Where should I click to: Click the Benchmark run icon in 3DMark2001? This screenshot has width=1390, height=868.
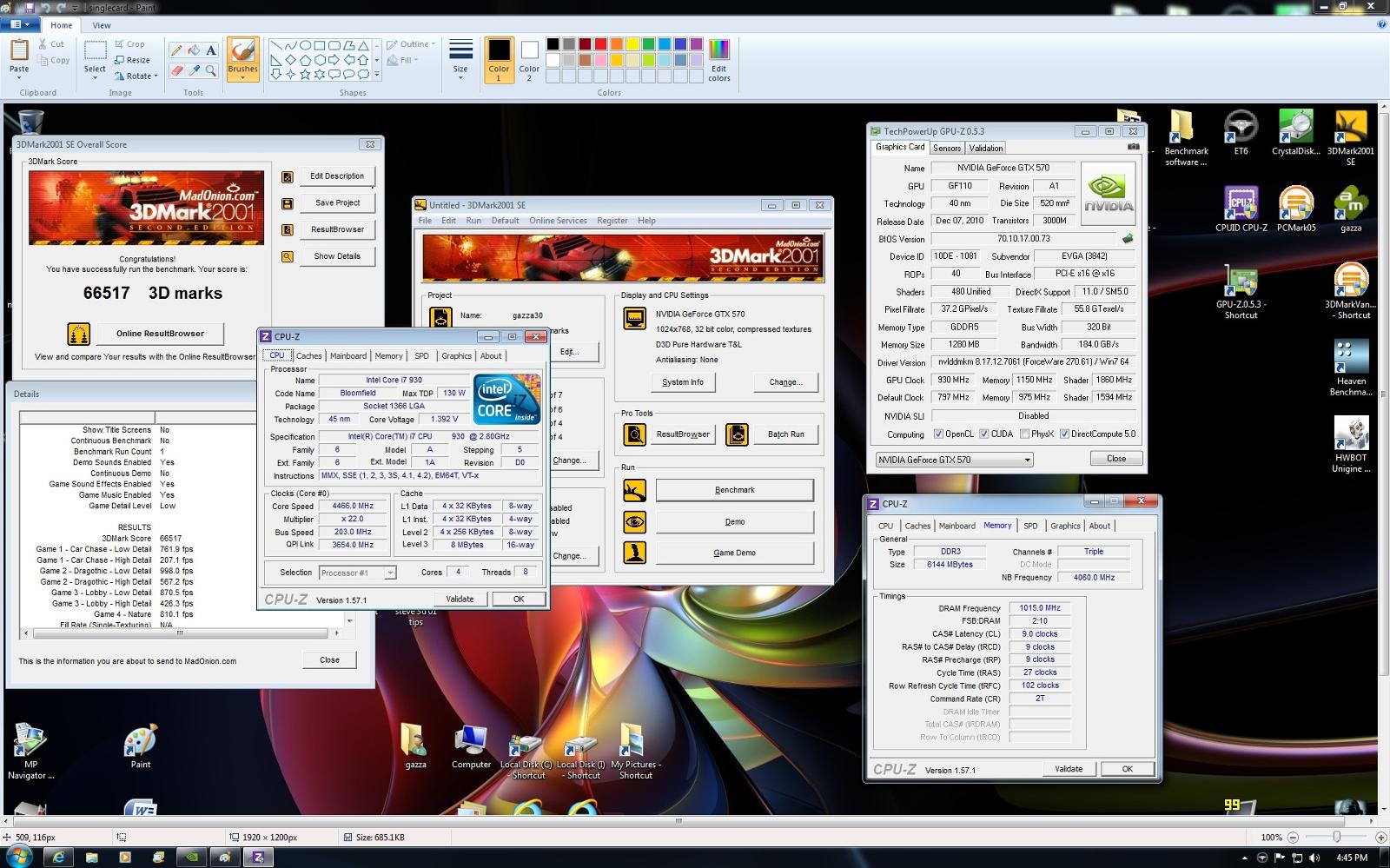click(634, 490)
